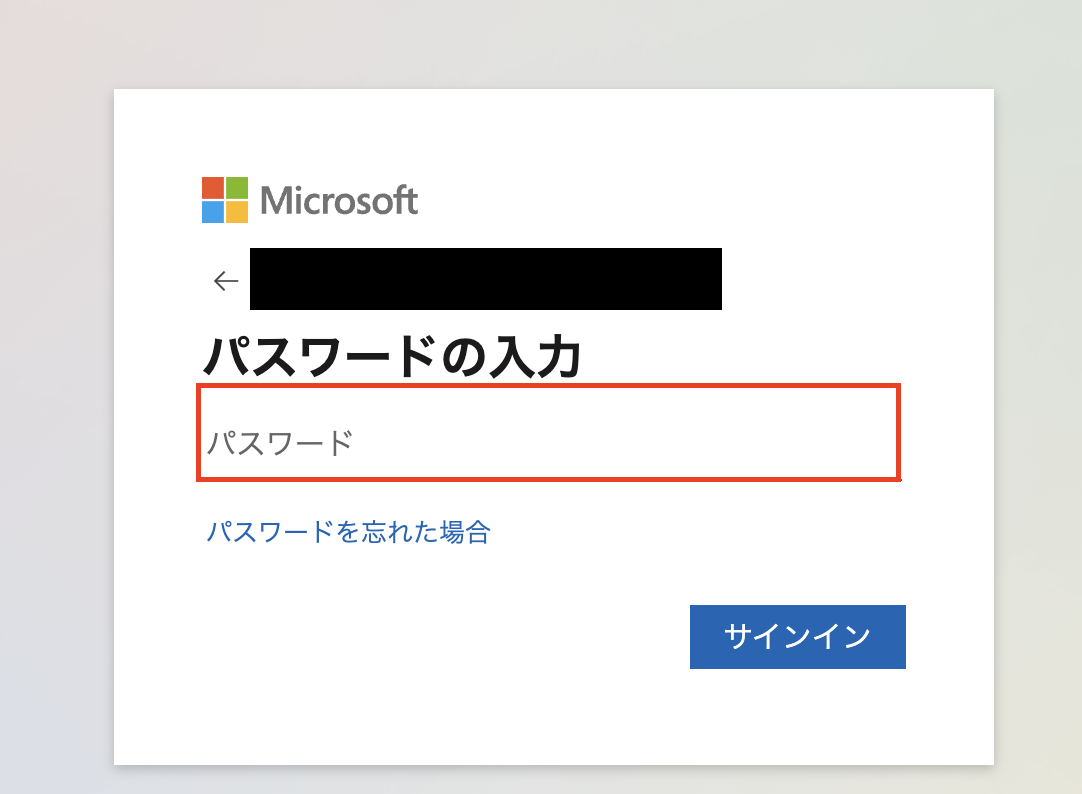Image resolution: width=1082 pixels, height=794 pixels.
Task: Click the red square in the Microsoft logo
Action: click(213, 186)
